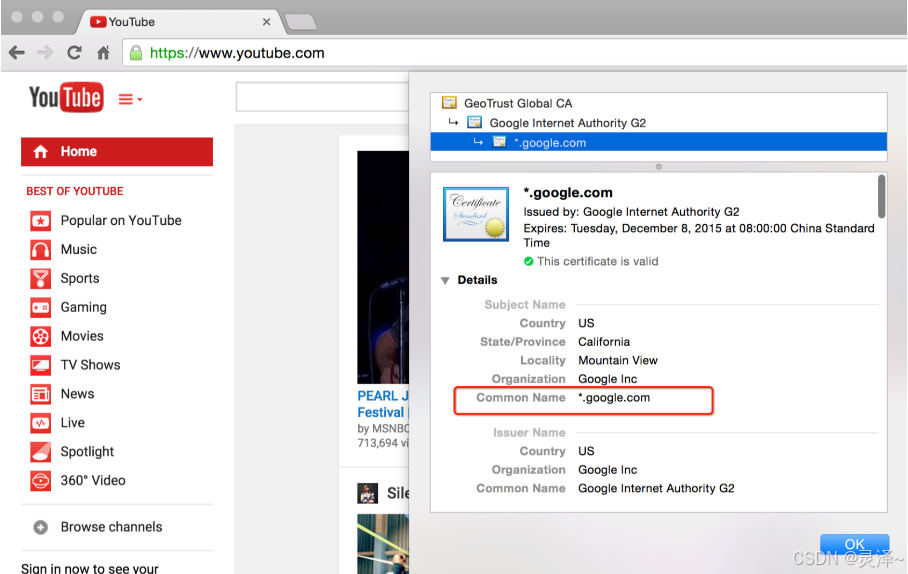
Task: Click the green padlock in the address bar
Action: [136, 53]
